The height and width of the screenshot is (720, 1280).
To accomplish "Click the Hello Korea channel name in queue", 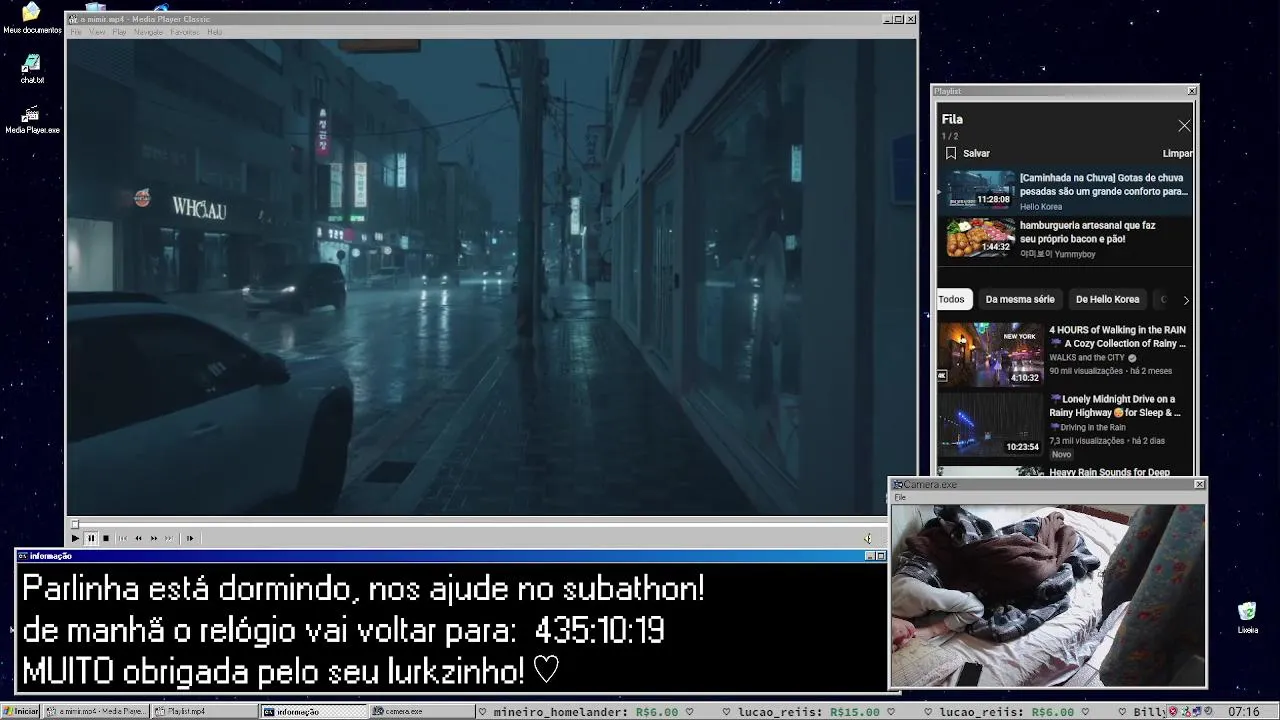I will click(x=1041, y=207).
